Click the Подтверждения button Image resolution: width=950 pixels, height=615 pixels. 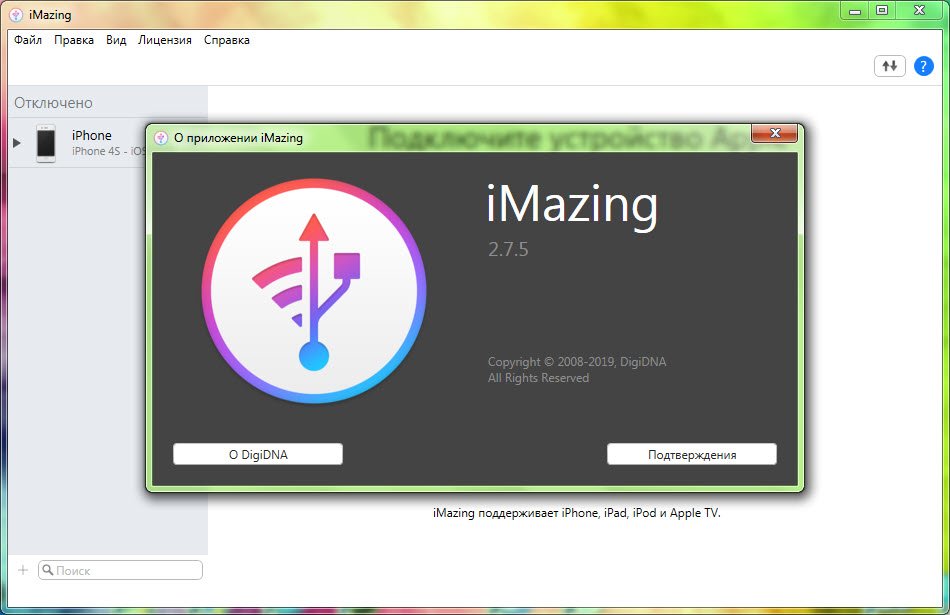692,454
